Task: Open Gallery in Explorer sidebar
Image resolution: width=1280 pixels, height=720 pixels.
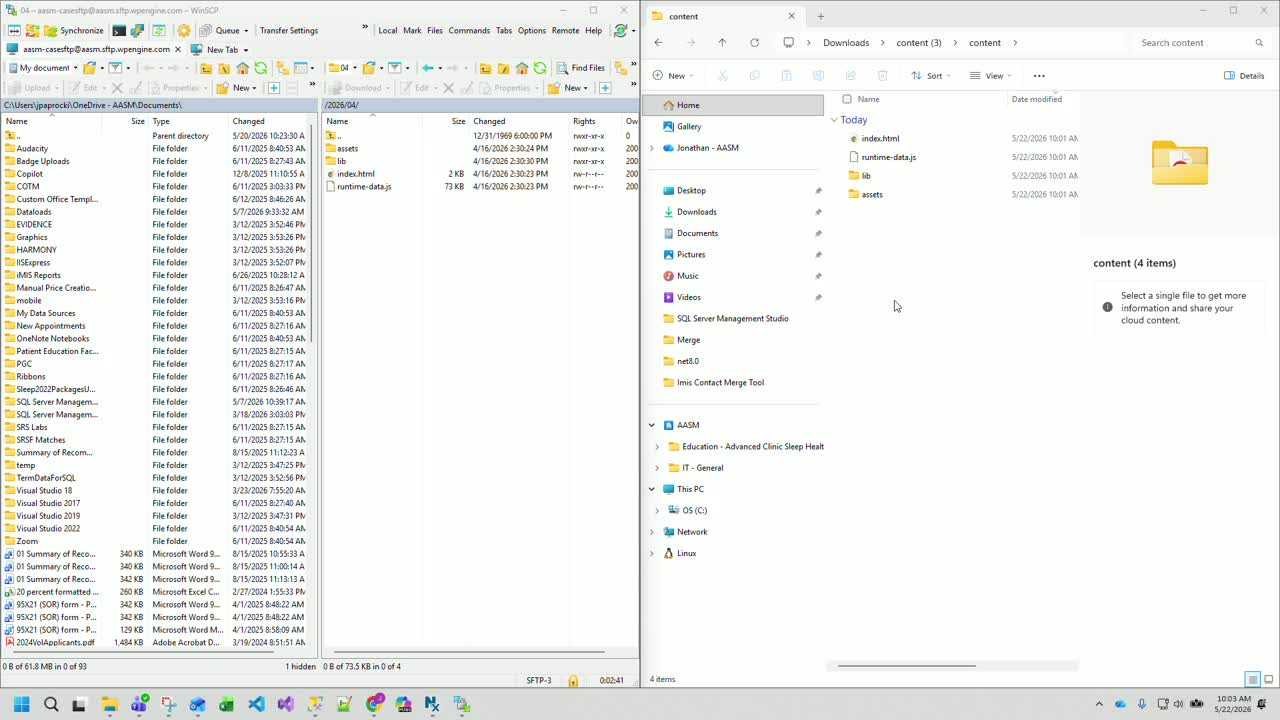Action: click(x=689, y=127)
